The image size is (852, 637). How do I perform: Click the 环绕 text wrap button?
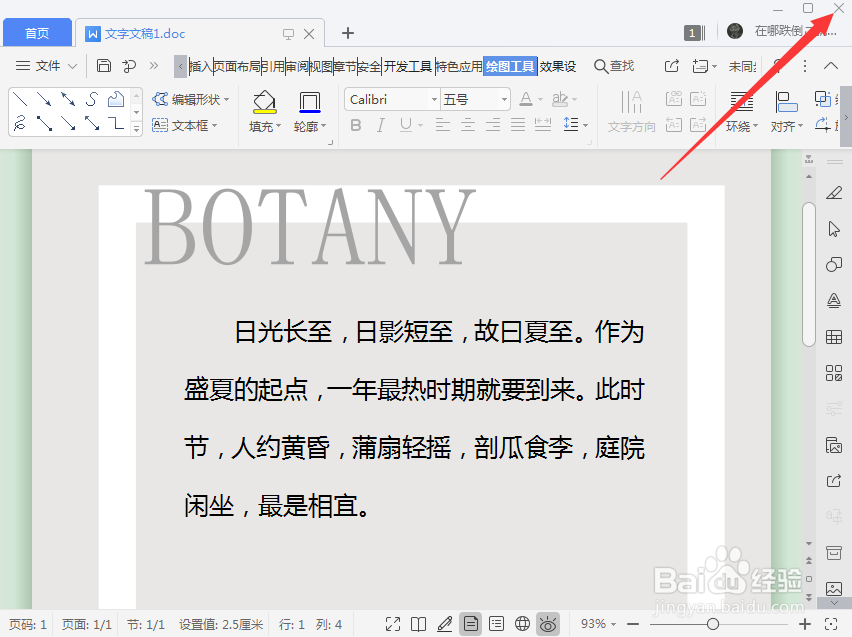742,110
